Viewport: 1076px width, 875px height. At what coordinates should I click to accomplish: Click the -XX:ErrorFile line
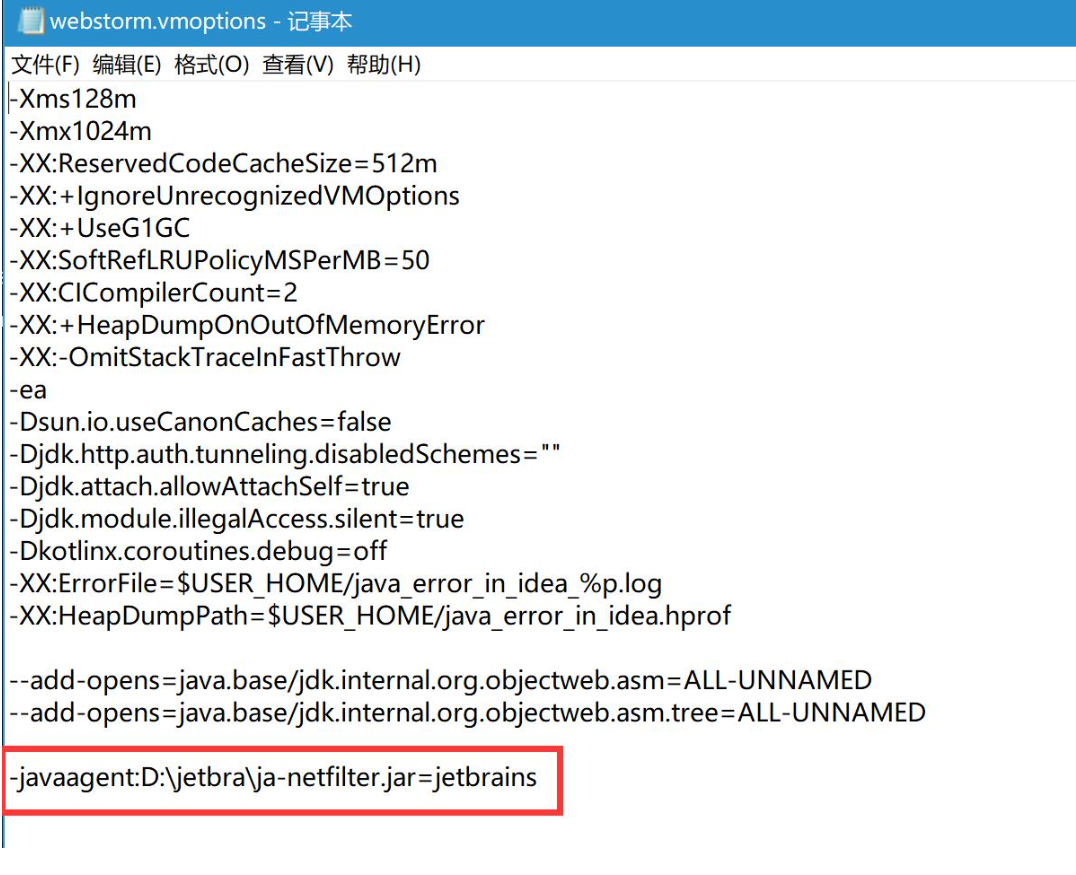pyautogui.click(x=336, y=583)
